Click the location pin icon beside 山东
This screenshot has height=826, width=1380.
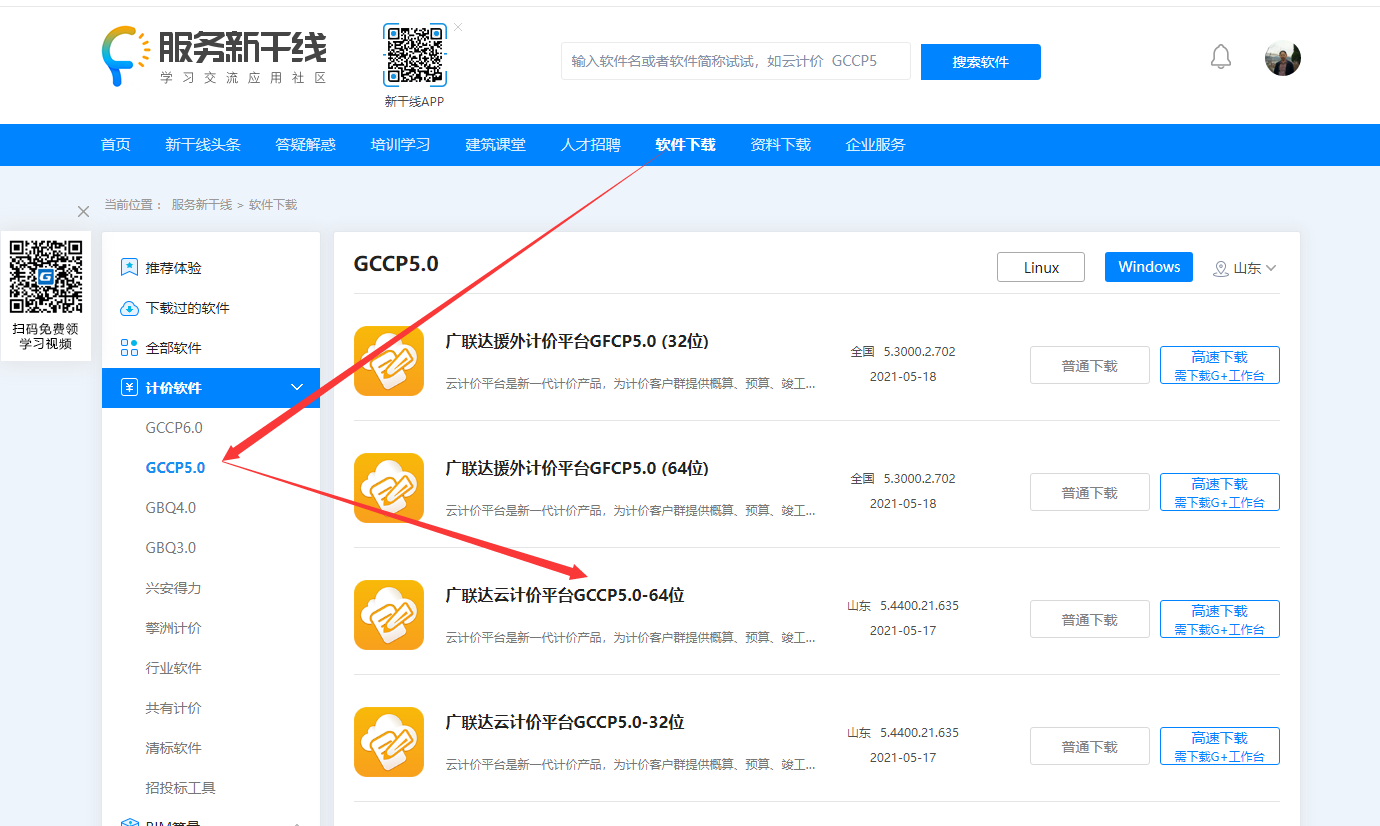tap(1220, 268)
